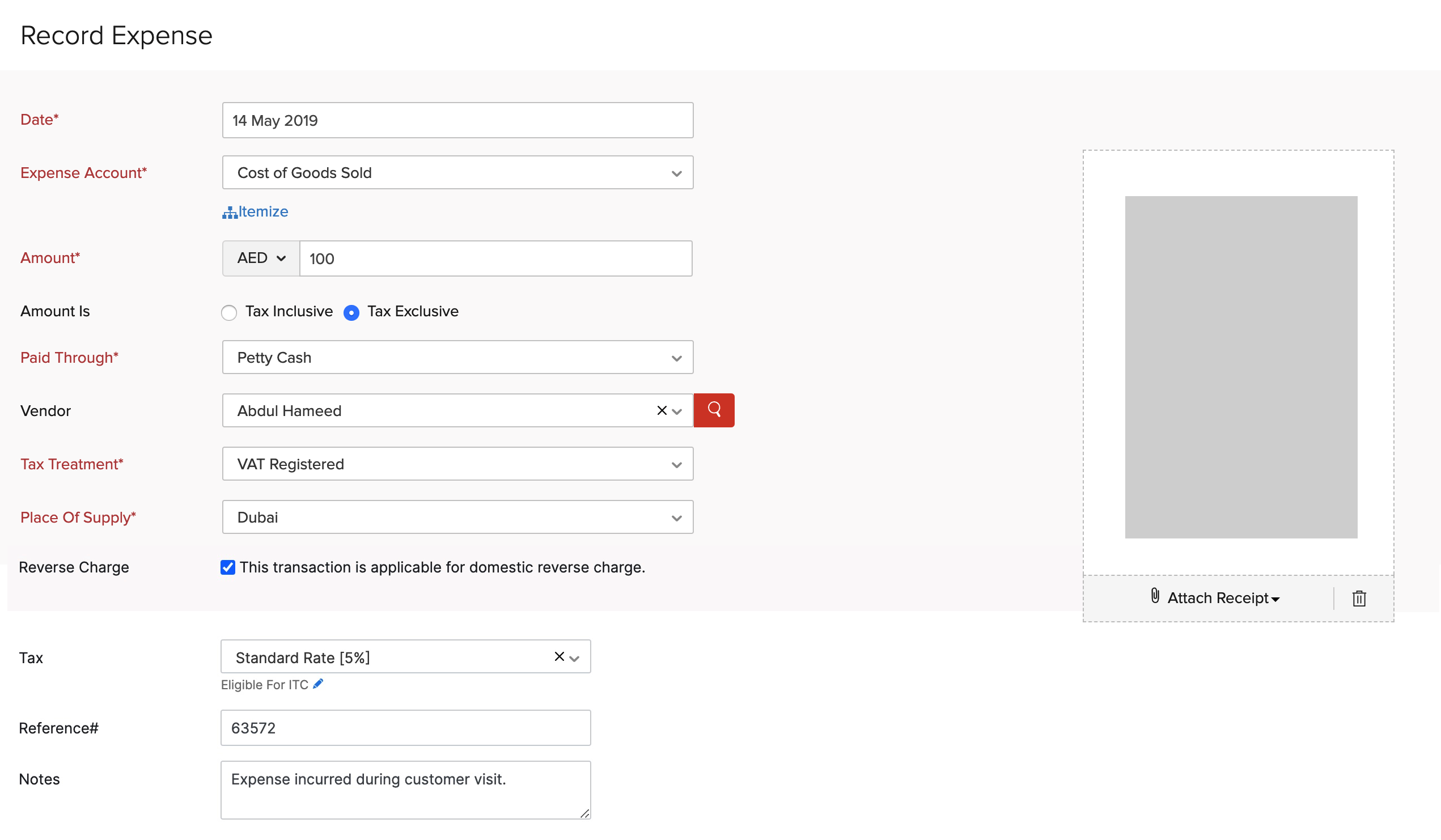Image resolution: width=1441 pixels, height=840 pixels.
Task: Open the AED currency dropdown
Action: 261,258
